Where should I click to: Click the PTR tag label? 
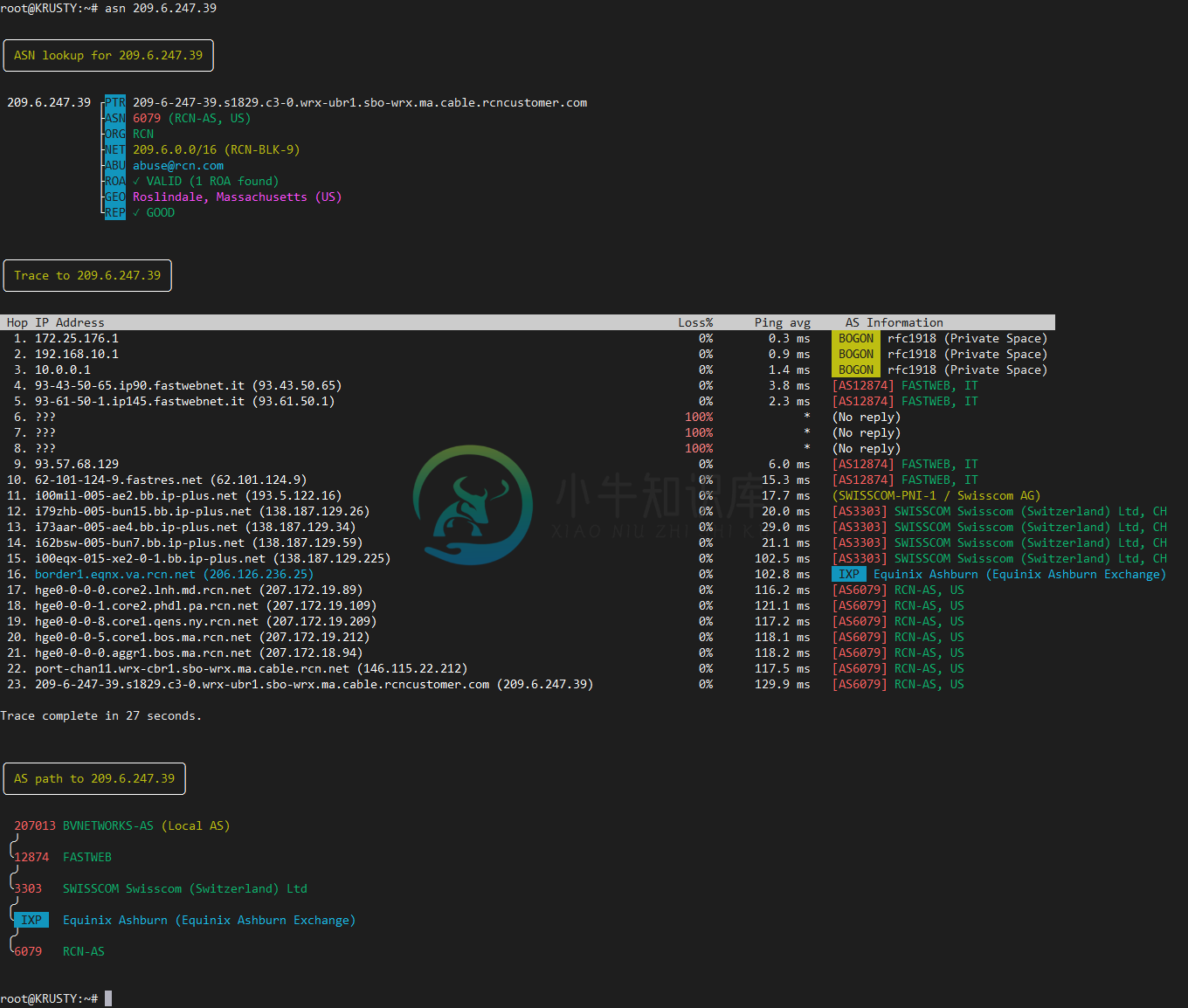(x=115, y=102)
